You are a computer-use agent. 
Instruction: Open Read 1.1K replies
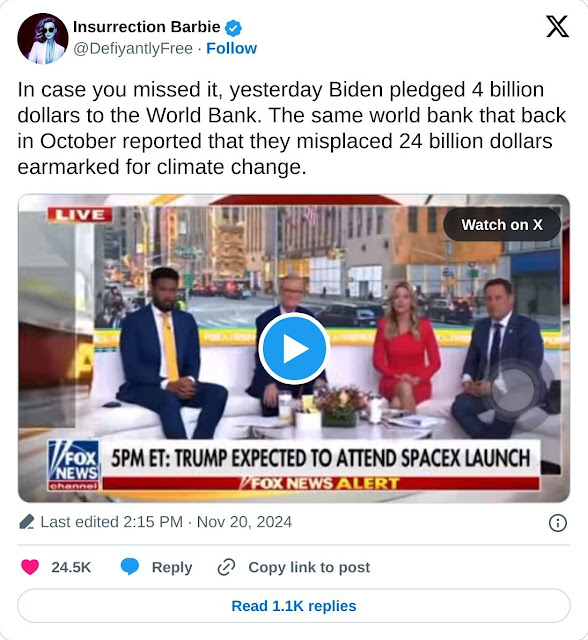[294, 606]
